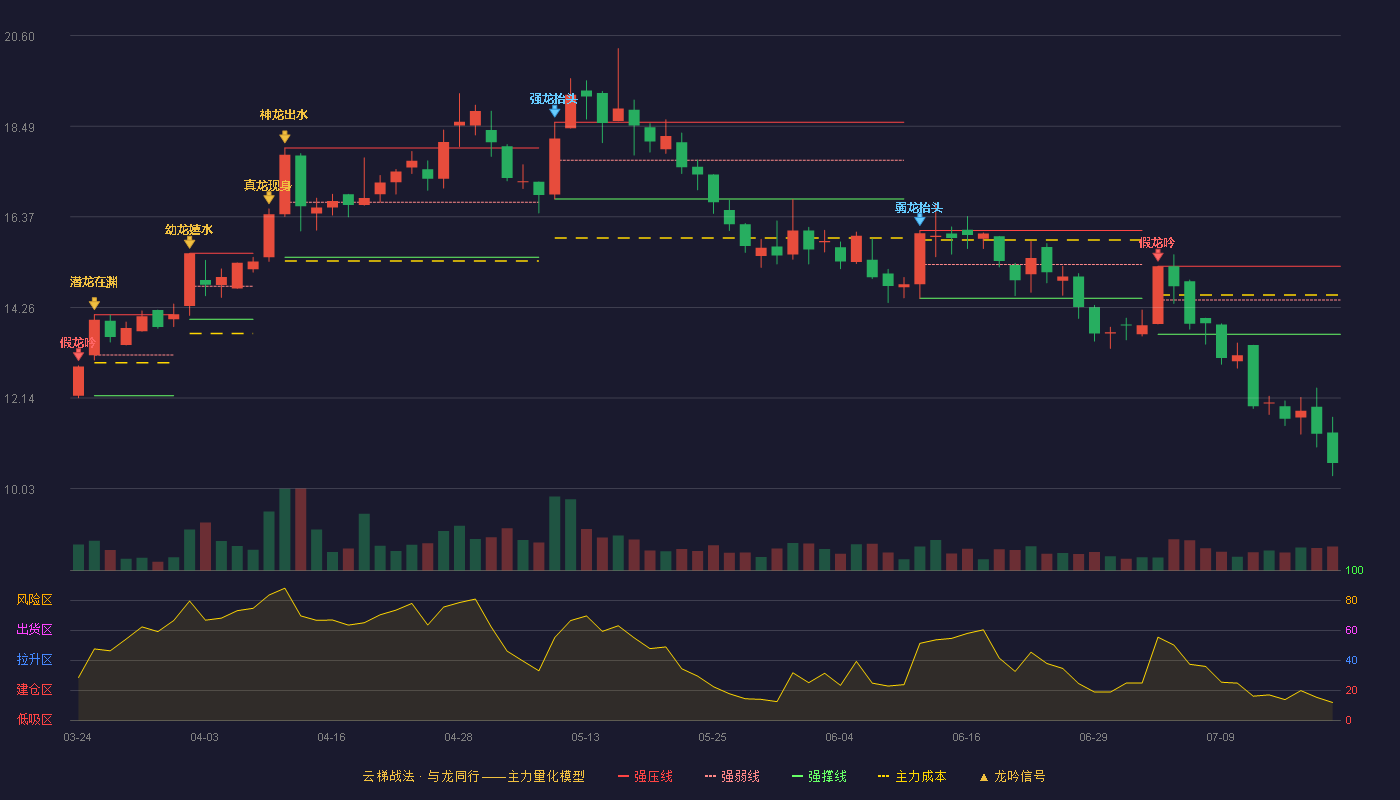This screenshot has width=1400, height=800.
Task: Click the 20.60 price axis label
Action: pos(20,37)
